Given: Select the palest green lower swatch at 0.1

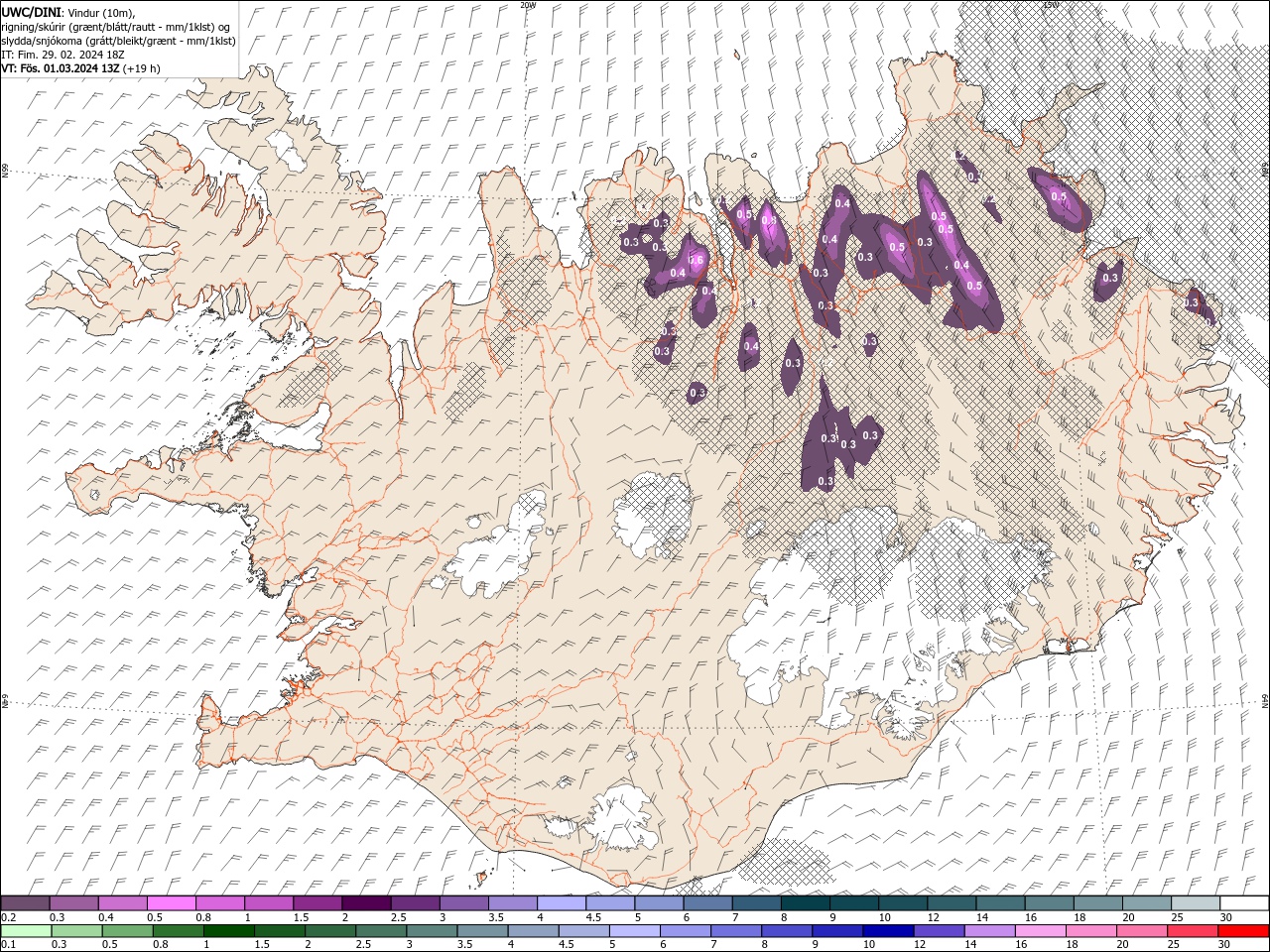Looking at the screenshot, I should point(27,931).
